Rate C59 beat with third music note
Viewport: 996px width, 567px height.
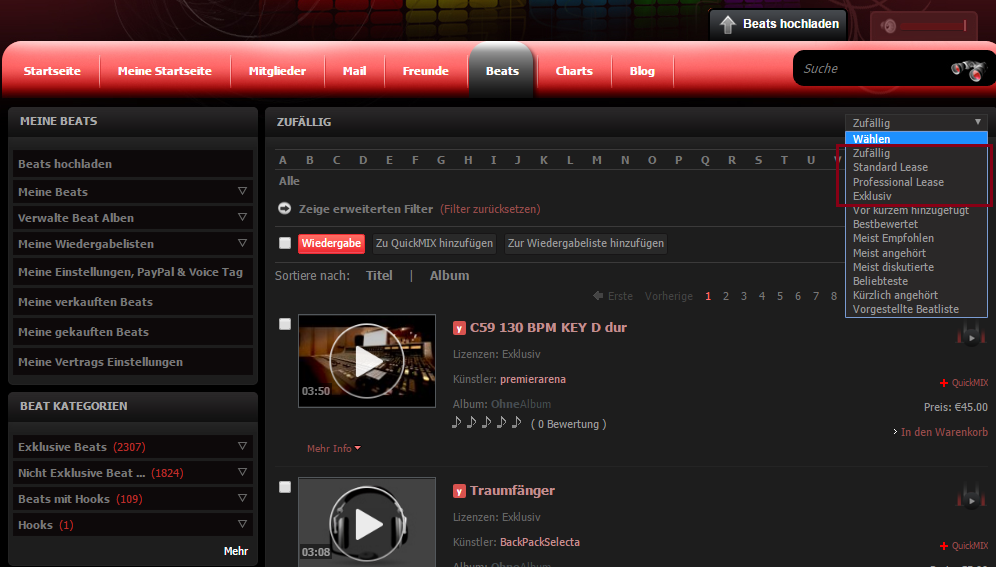pos(487,422)
